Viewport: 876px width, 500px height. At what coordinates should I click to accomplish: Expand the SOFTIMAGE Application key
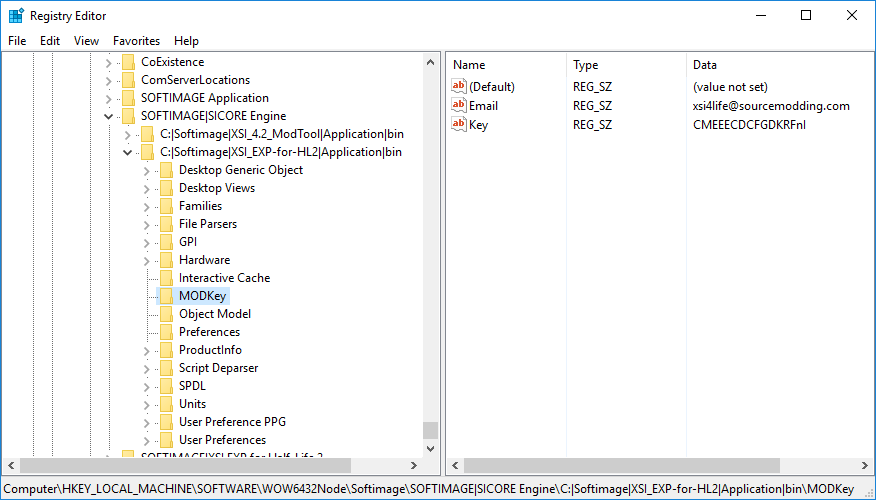click(108, 99)
